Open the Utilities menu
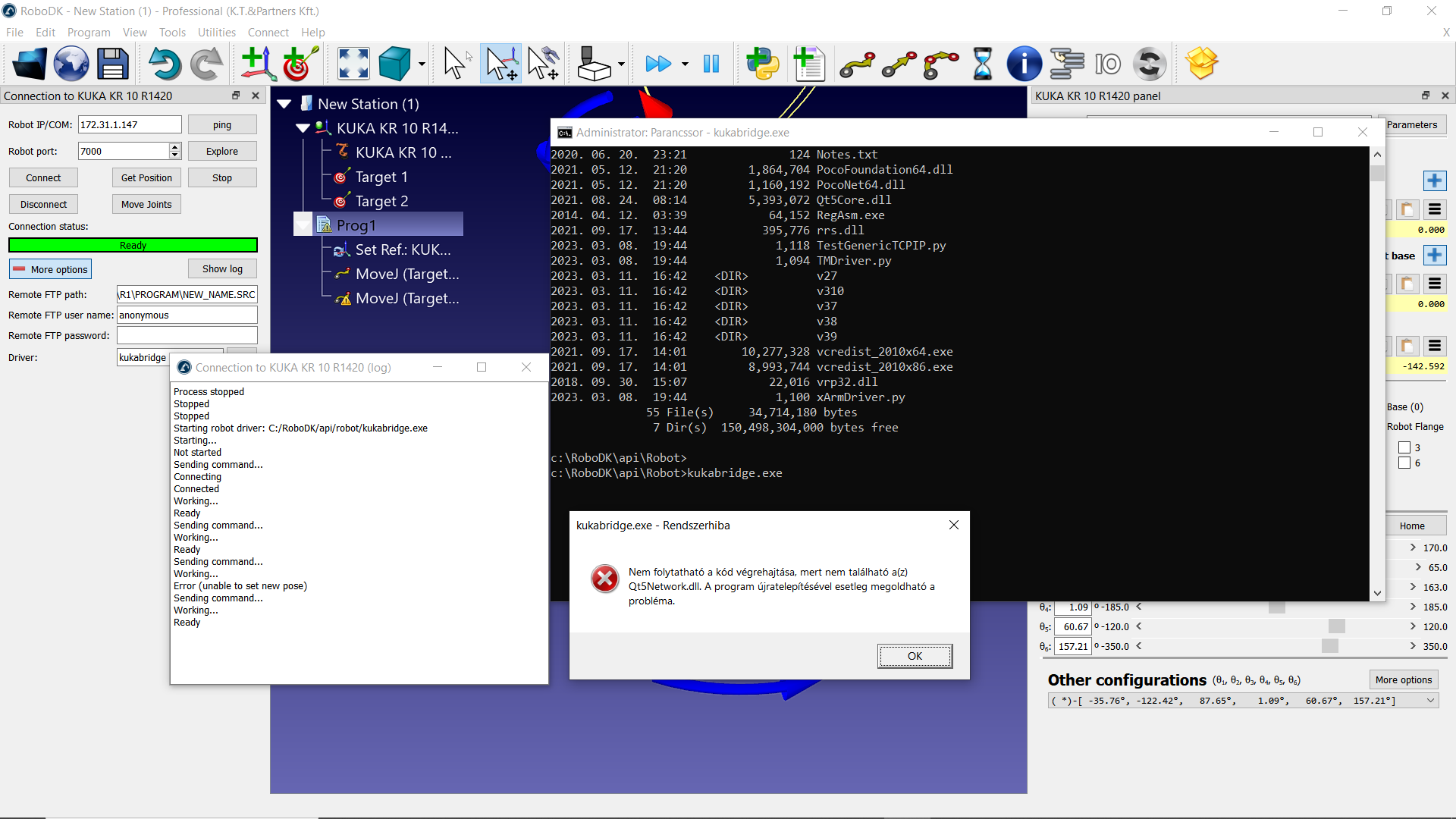Screen dimensions: 1456x819 216,33
